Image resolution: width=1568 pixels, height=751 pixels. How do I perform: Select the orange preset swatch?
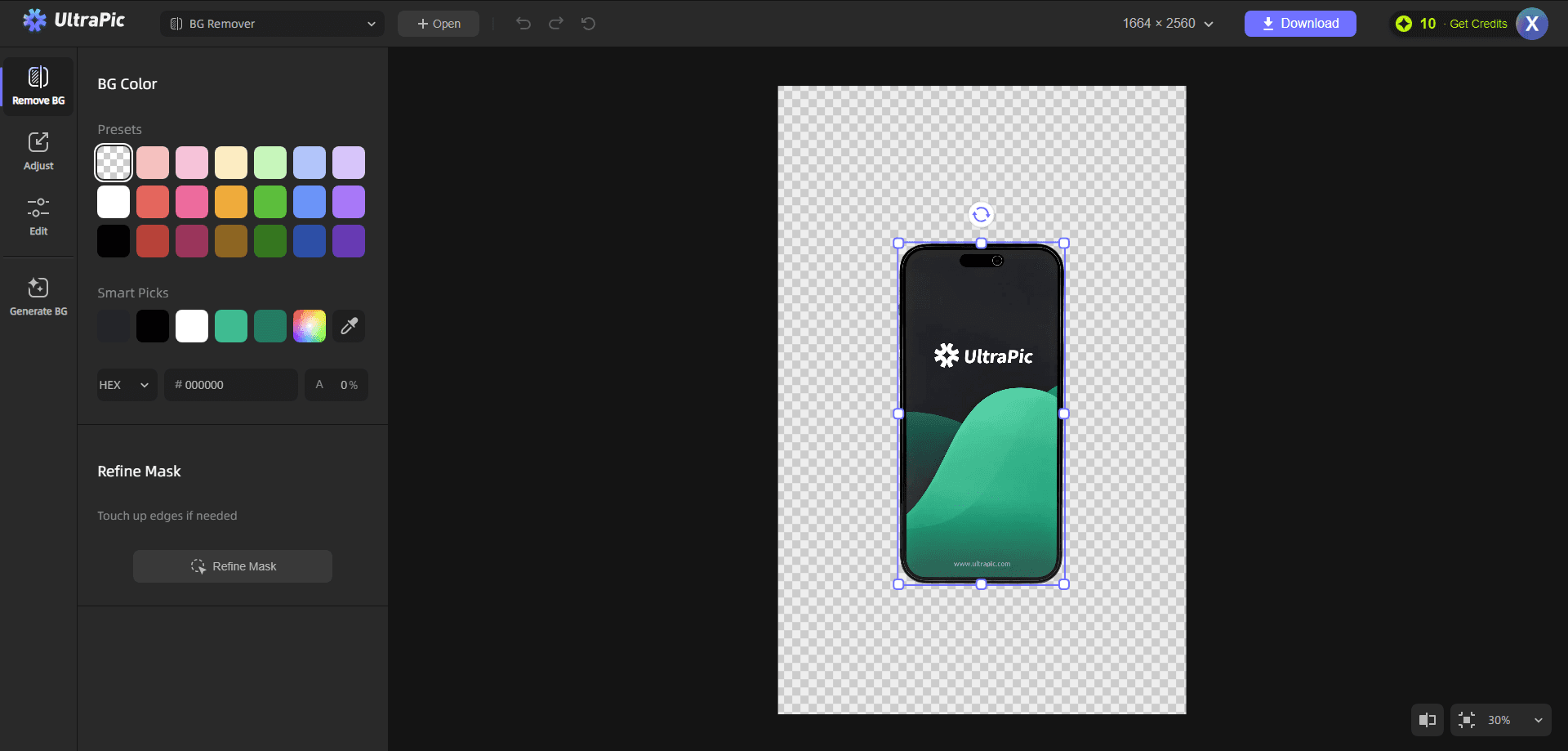click(231, 202)
